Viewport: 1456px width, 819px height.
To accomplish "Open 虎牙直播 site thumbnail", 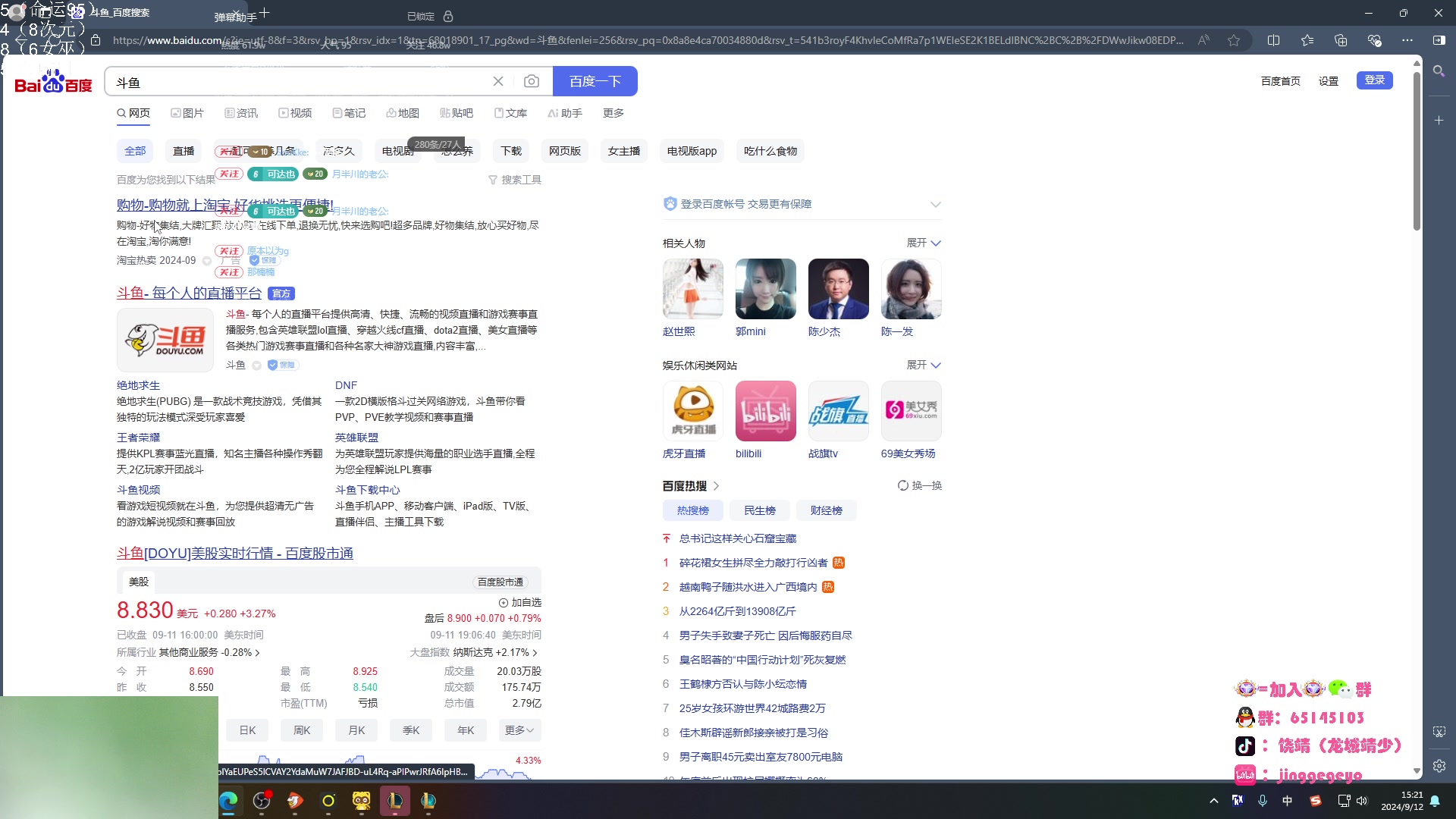I will coord(693,411).
